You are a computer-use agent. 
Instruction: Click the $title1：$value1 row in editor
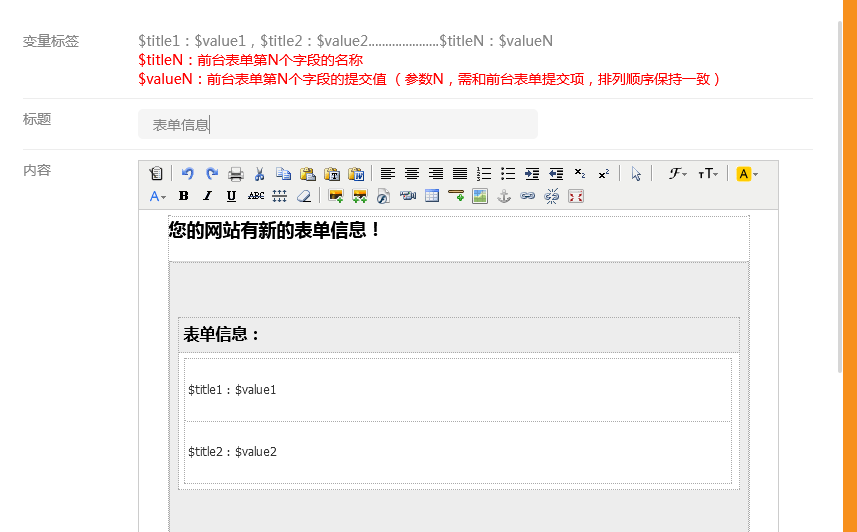(x=457, y=390)
